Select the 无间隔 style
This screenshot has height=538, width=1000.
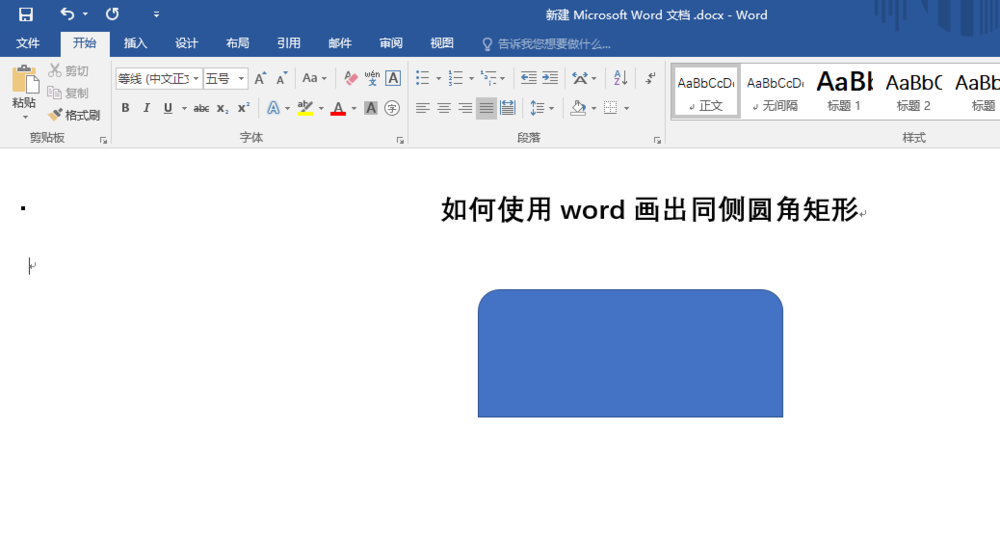pyautogui.click(x=775, y=92)
